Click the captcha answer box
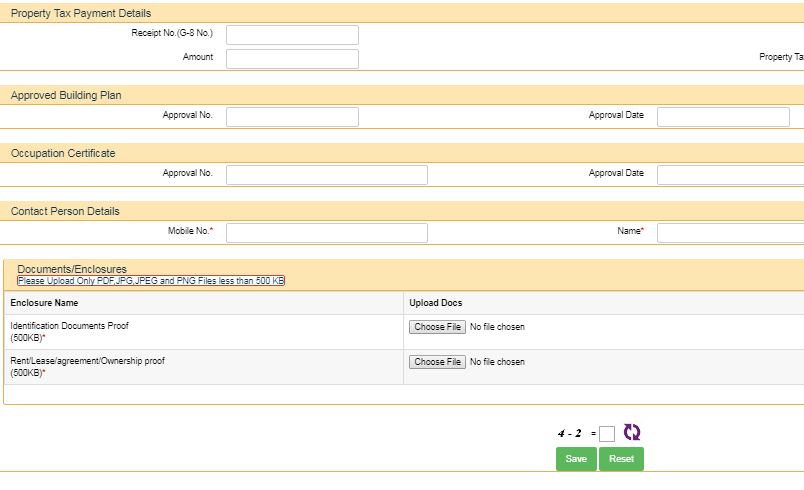 607,434
